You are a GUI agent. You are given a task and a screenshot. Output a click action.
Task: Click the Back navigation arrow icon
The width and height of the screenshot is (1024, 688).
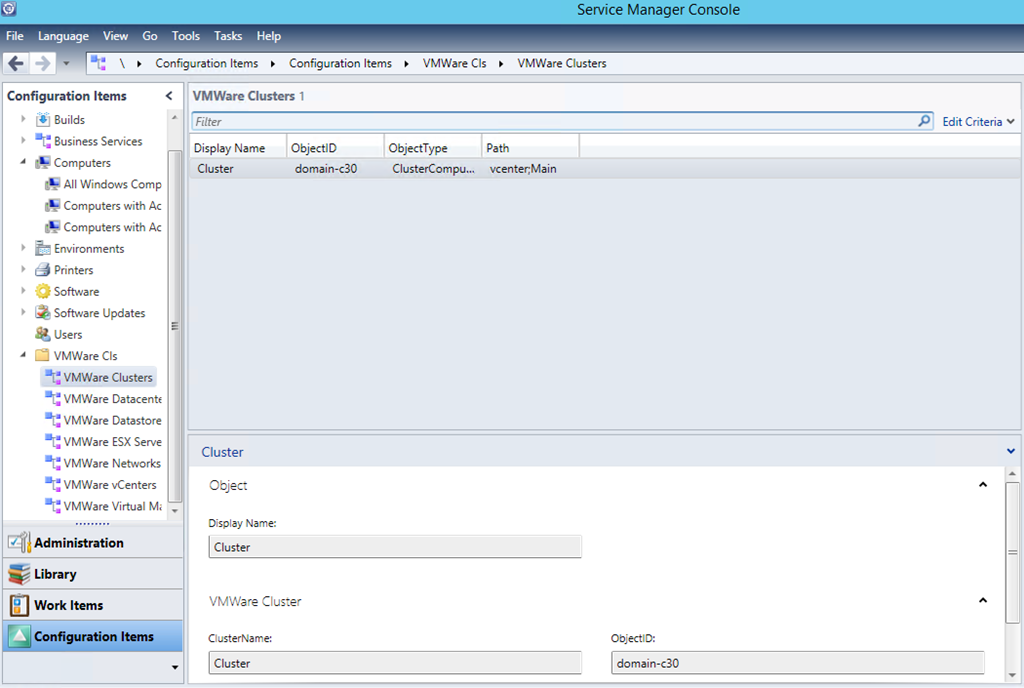click(16, 63)
